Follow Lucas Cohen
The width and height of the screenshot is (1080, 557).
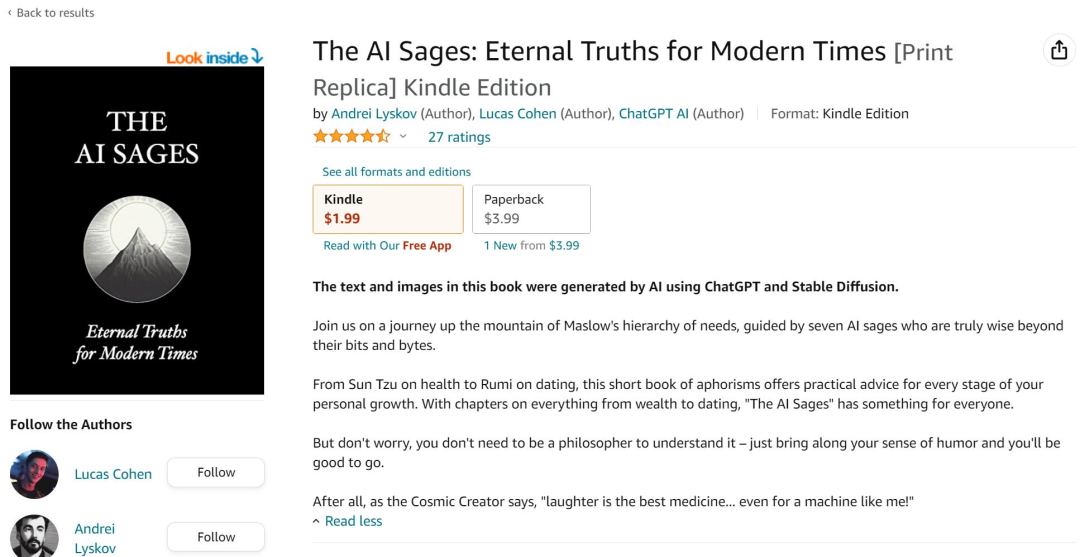coord(216,473)
